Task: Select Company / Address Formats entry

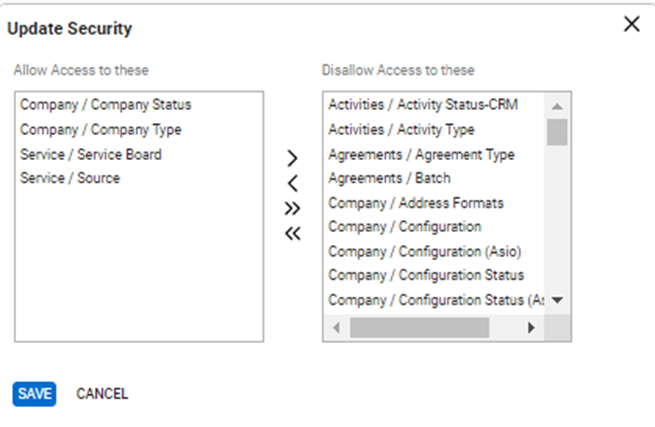Action: point(416,203)
